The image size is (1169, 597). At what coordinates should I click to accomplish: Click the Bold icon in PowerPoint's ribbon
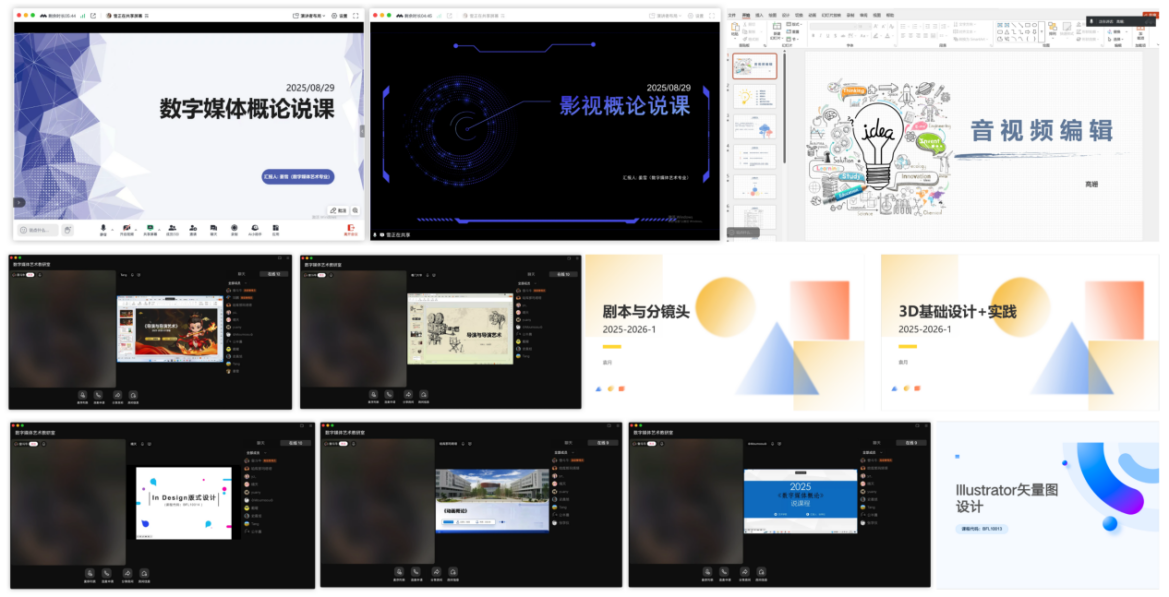(812, 35)
